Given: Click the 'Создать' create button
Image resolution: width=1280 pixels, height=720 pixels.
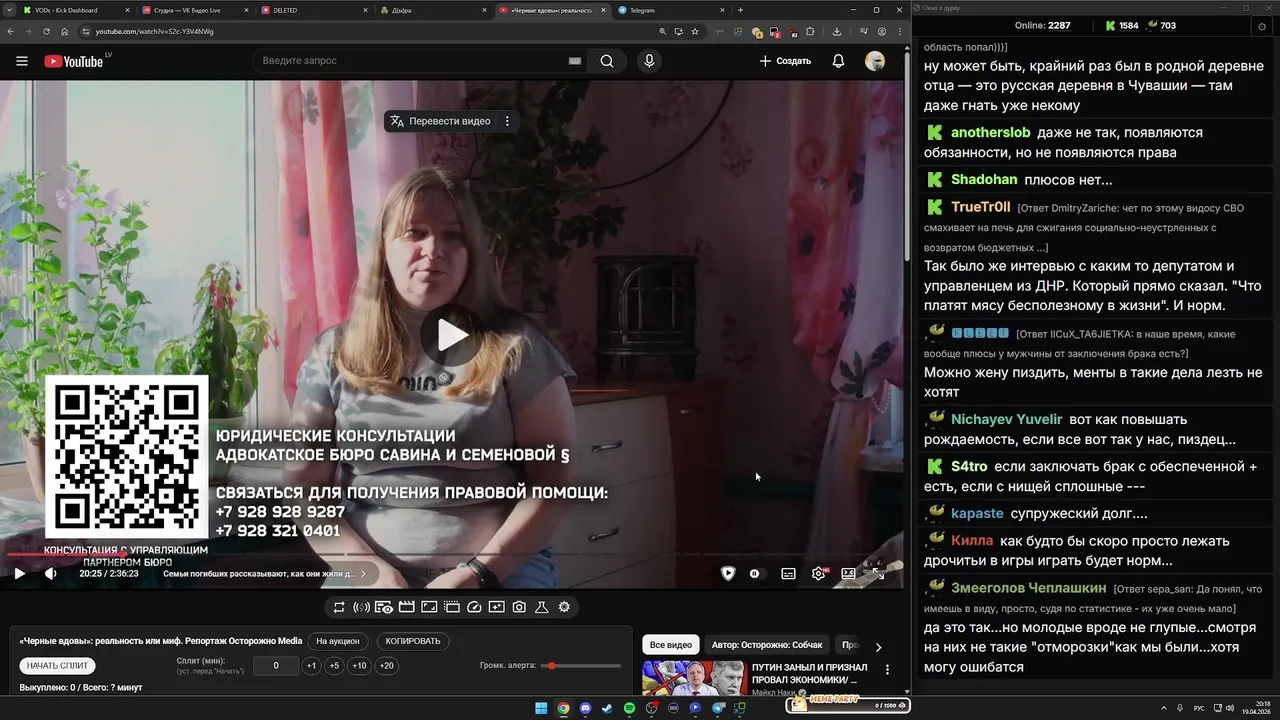Looking at the screenshot, I should pos(785,61).
